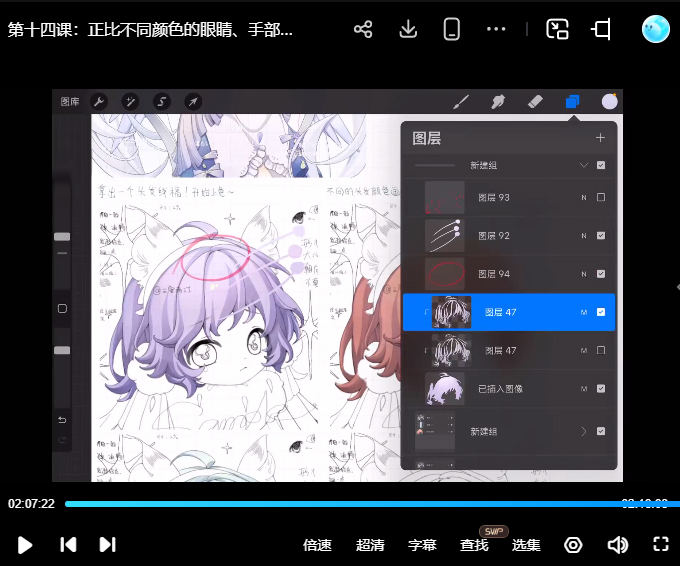
Task: Skip to the previous video
Action: click(68, 545)
